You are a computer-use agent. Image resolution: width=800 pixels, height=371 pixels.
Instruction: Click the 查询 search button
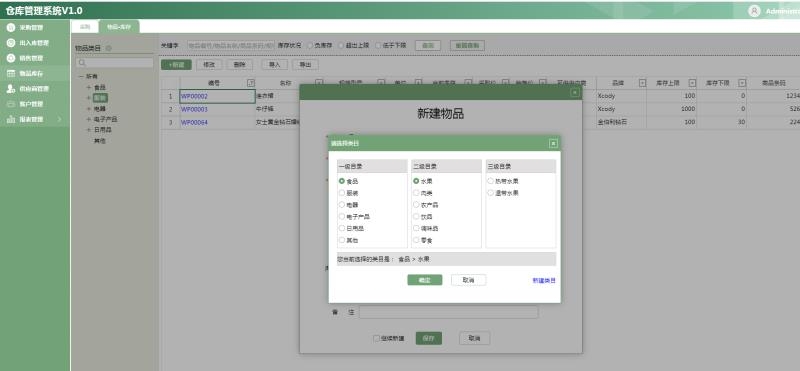pyautogui.click(x=428, y=45)
